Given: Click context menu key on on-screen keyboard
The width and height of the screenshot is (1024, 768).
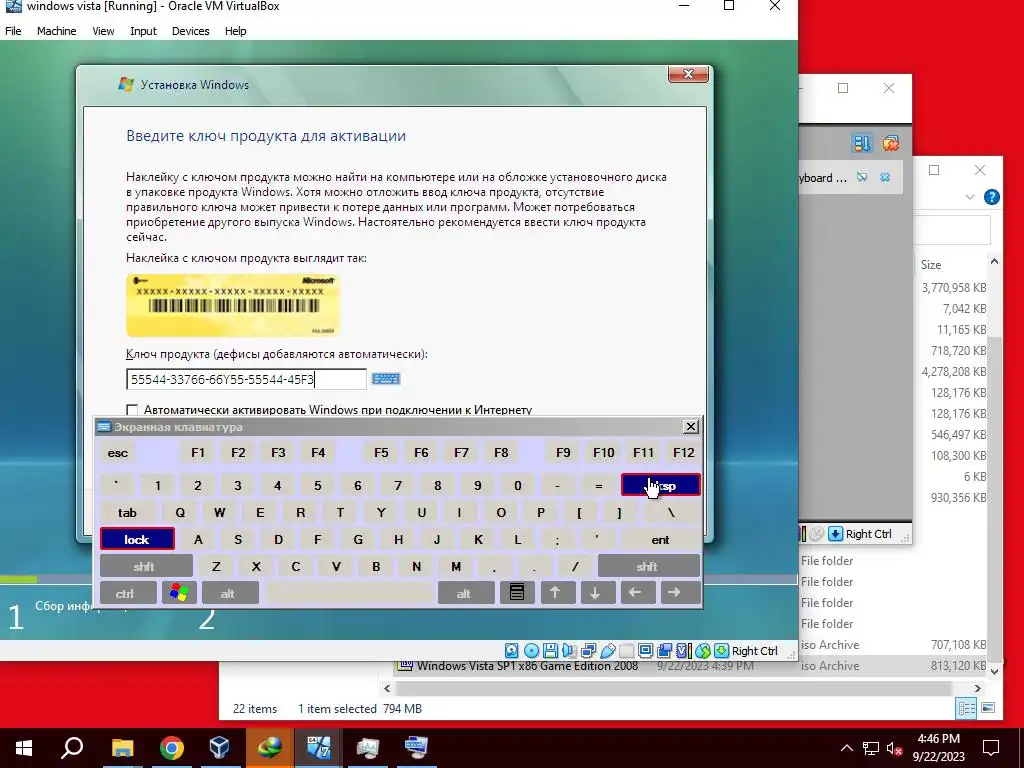Looking at the screenshot, I should (517, 593).
